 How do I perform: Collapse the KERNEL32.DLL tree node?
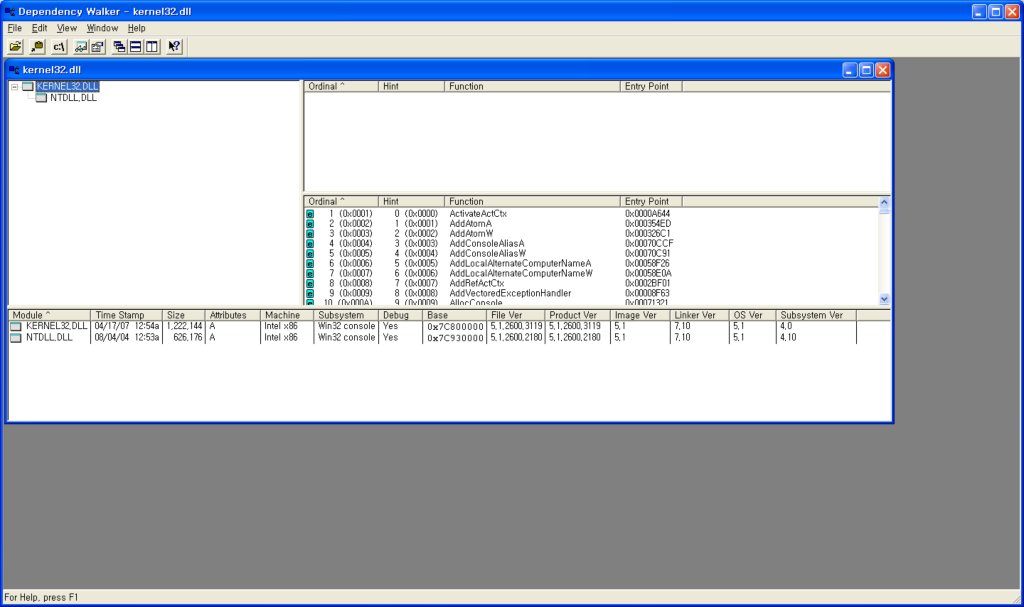(14, 86)
